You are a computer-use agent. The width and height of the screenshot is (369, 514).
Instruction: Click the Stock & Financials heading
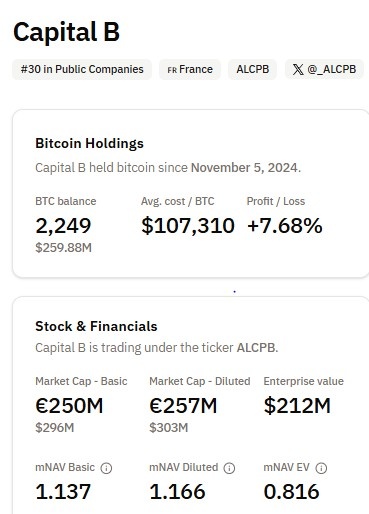click(x=96, y=326)
